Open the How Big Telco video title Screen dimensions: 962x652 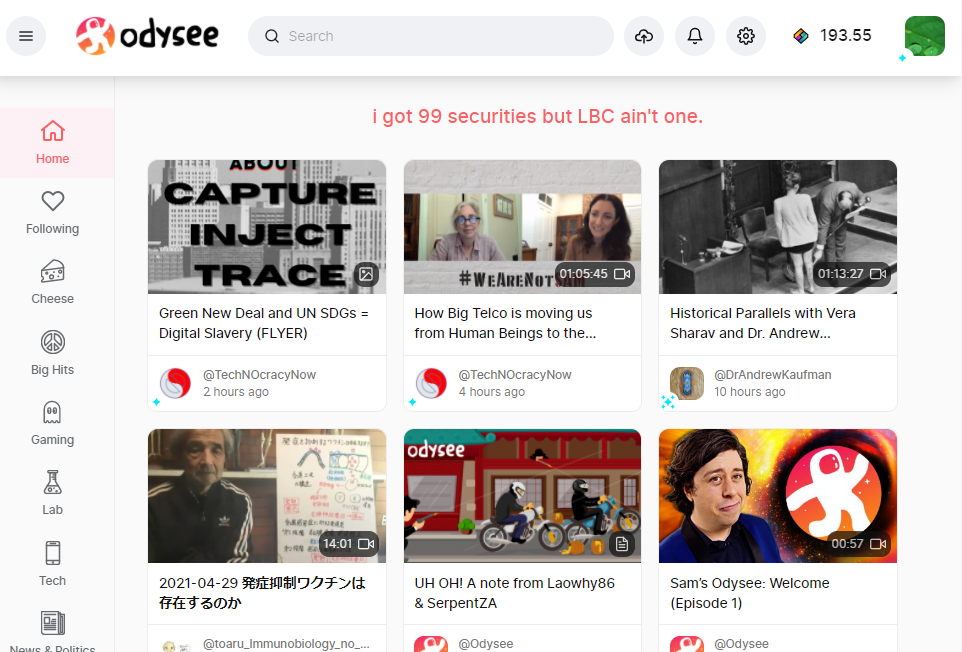(503, 323)
